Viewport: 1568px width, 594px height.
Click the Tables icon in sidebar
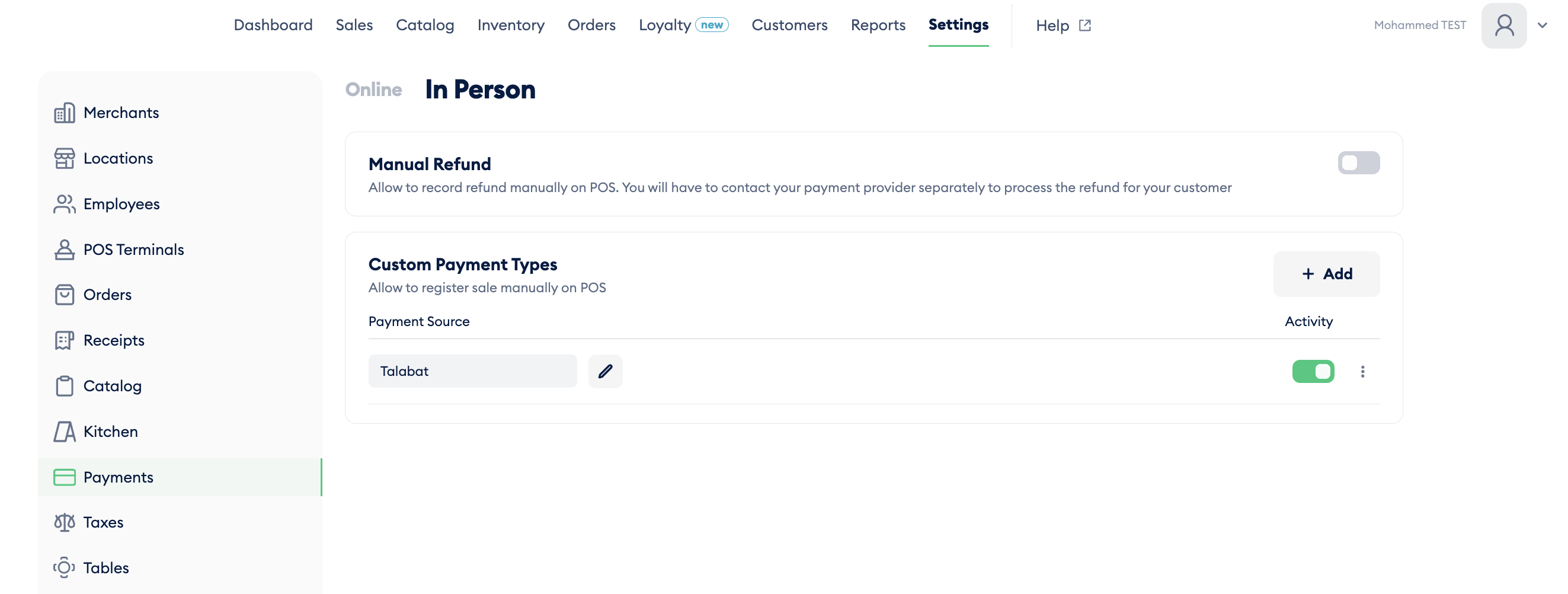point(65,568)
